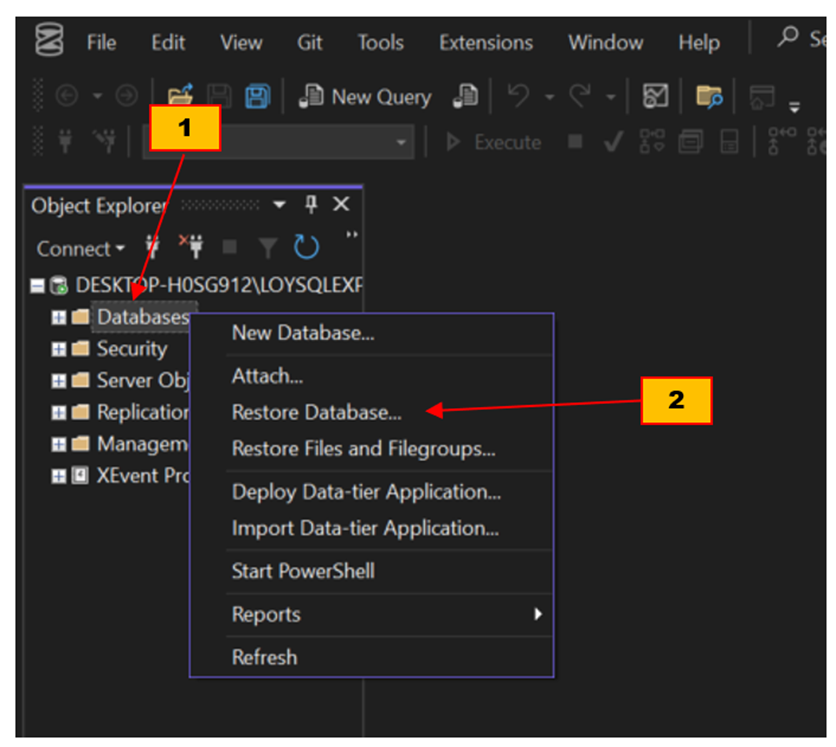The image size is (836, 747).
Task: Select Restore Database from the context menu
Action: (x=318, y=412)
